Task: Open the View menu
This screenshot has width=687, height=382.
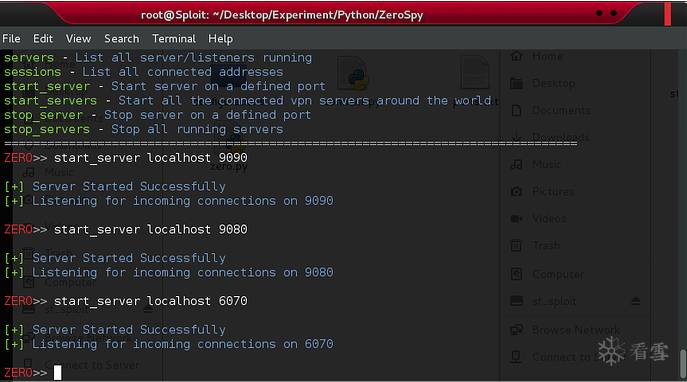Action: [78, 39]
